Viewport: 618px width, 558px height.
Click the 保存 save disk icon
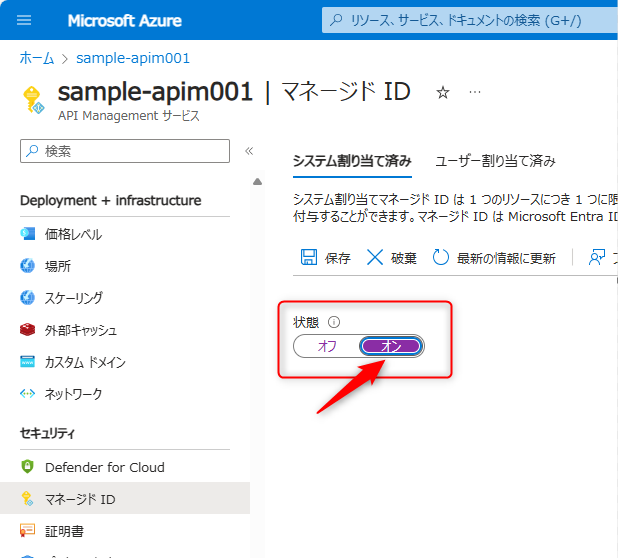point(310,257)
